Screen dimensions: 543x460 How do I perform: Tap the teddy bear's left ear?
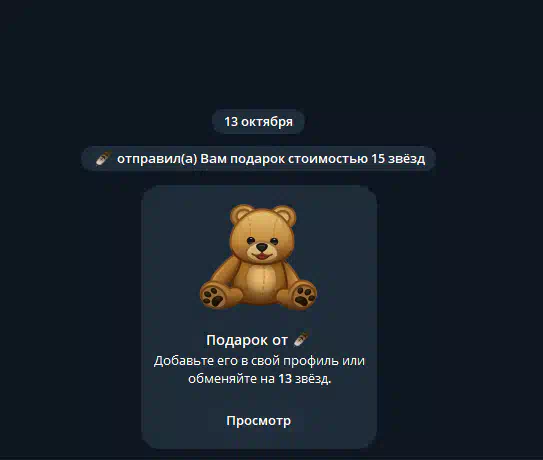click(241, 213)
